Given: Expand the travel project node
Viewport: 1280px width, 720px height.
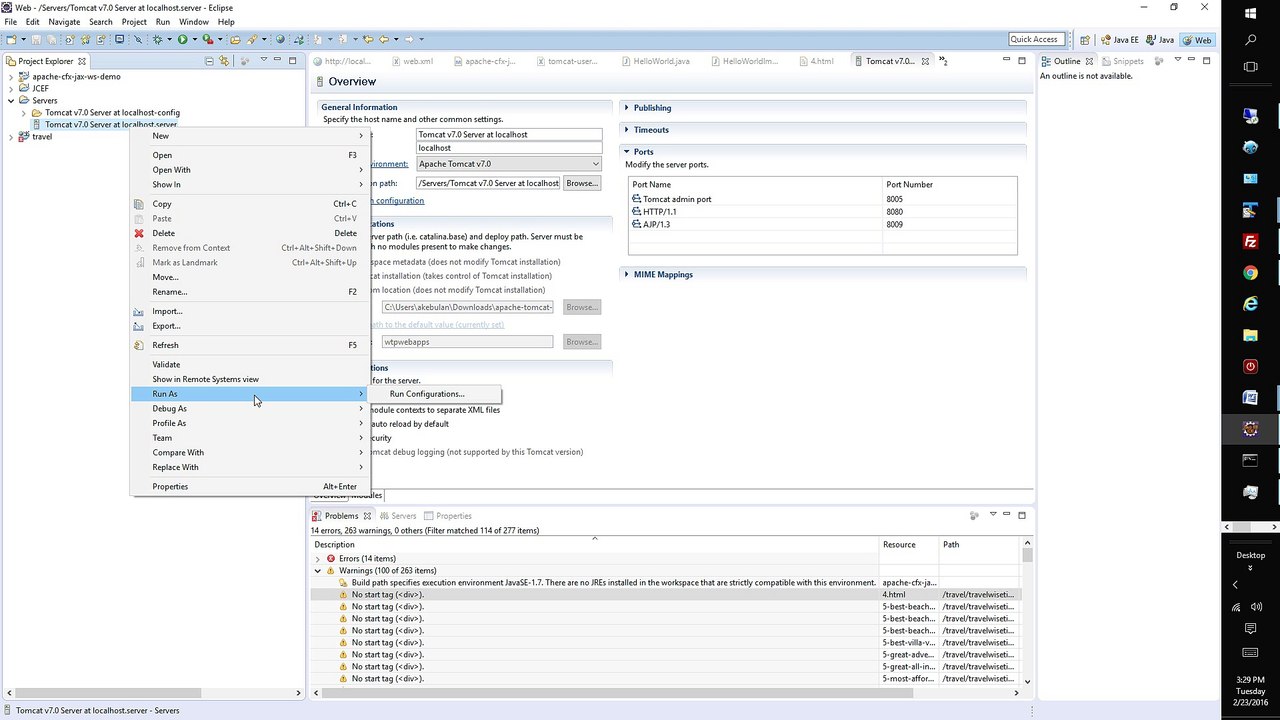Looking at the screenshot, I should [x=11, y=137].
